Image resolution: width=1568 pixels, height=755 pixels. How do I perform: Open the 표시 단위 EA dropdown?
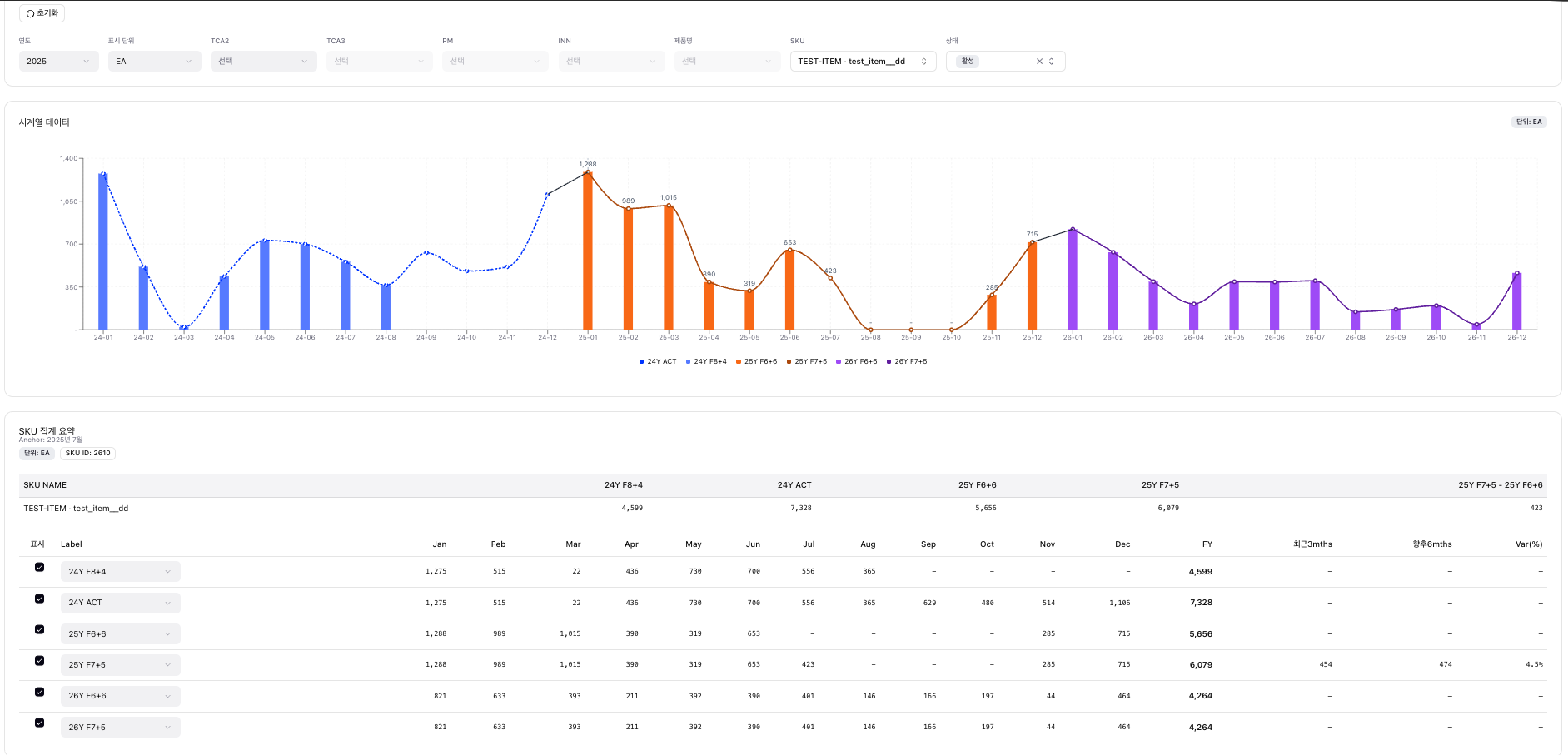click(154, 62)
